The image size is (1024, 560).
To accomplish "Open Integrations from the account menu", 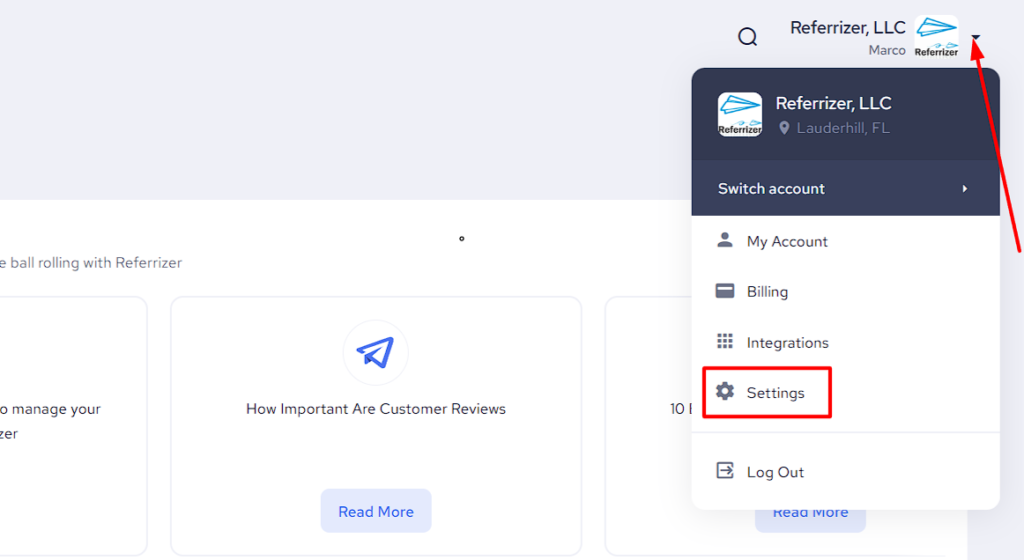I will [x=787, y=343].
